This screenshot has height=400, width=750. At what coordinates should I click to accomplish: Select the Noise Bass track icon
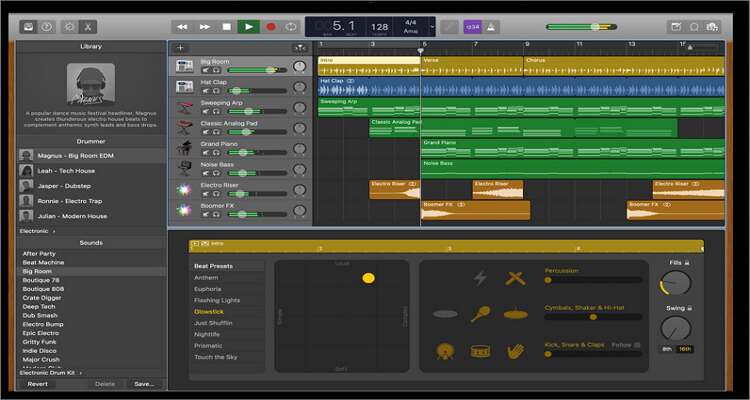point(184,169)
